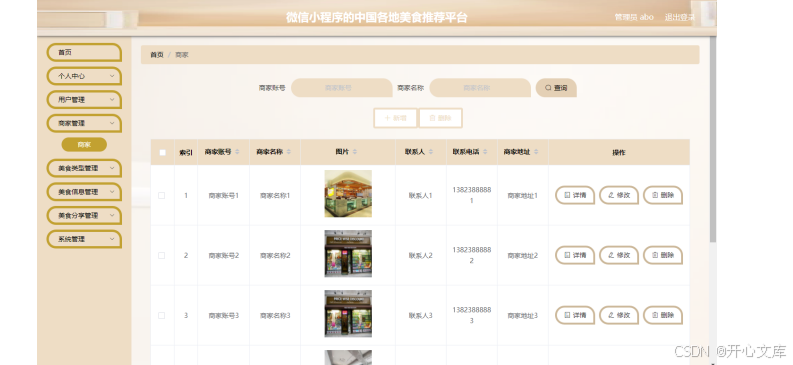Click the 新增 add button
Image resolution: width=793 pixels, height=365 pixels.
tap(395, 118)
